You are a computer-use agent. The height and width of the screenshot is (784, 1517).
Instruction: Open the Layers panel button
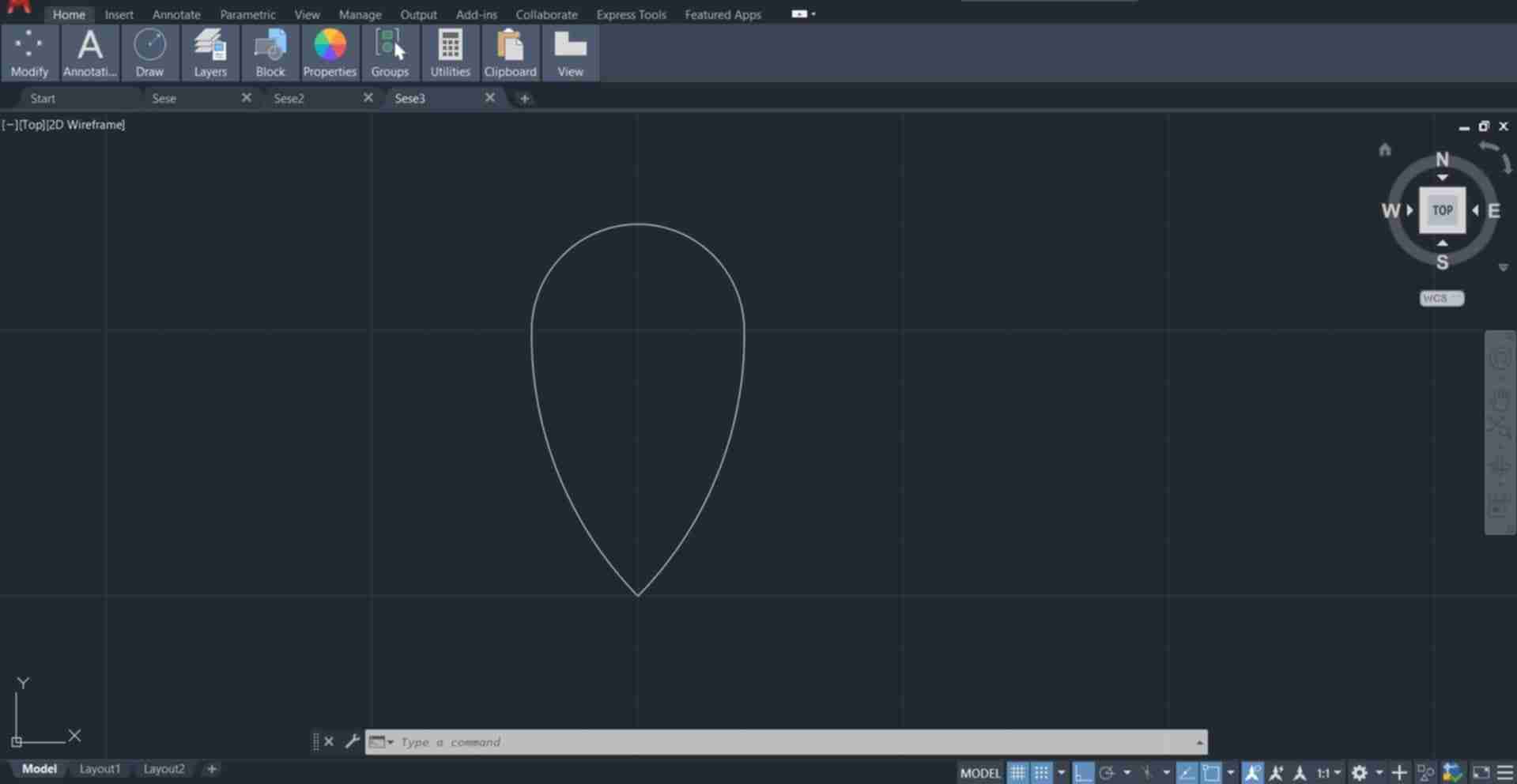coord(210,53)
